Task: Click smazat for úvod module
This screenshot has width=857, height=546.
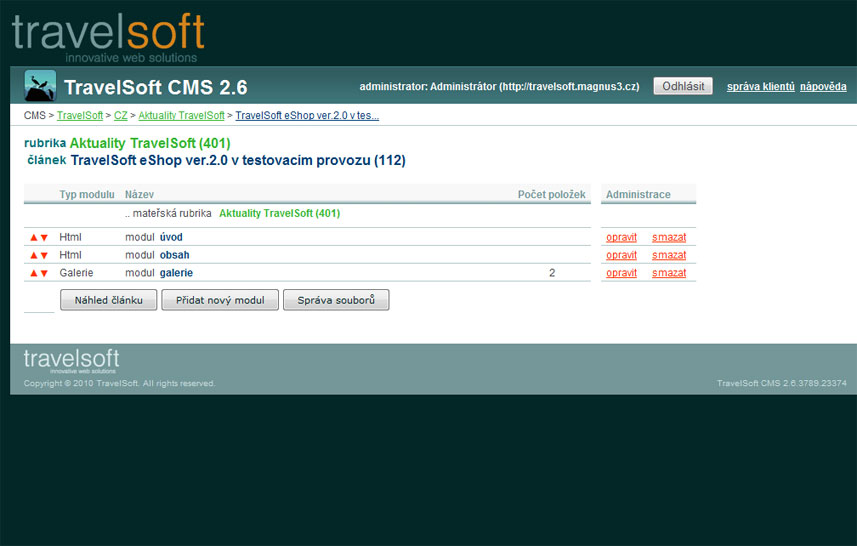Action: click(669, 237)
